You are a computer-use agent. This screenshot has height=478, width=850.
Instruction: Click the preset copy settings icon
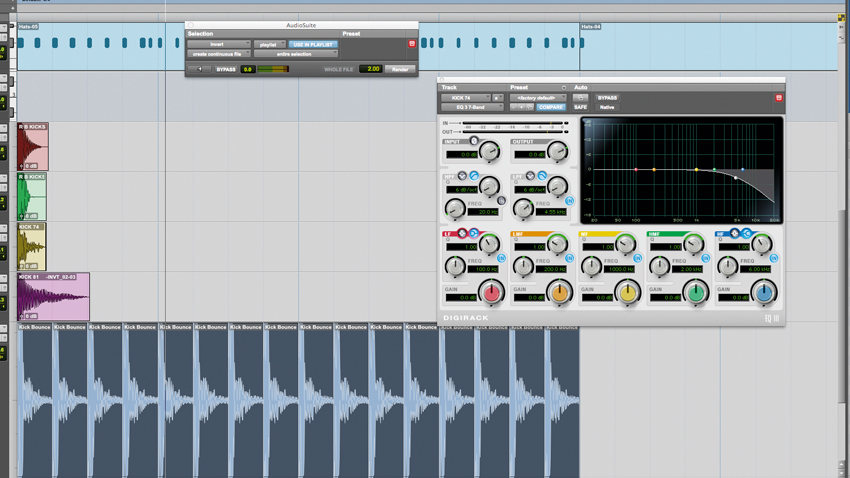[530, 107]
